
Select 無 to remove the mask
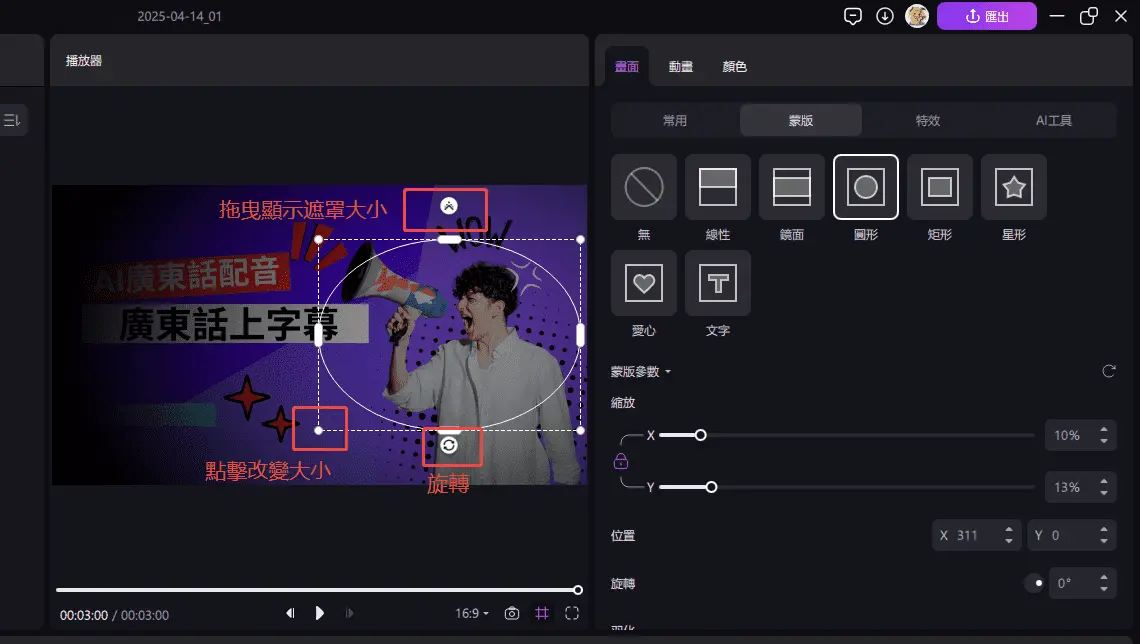click(x=643, y=187)
